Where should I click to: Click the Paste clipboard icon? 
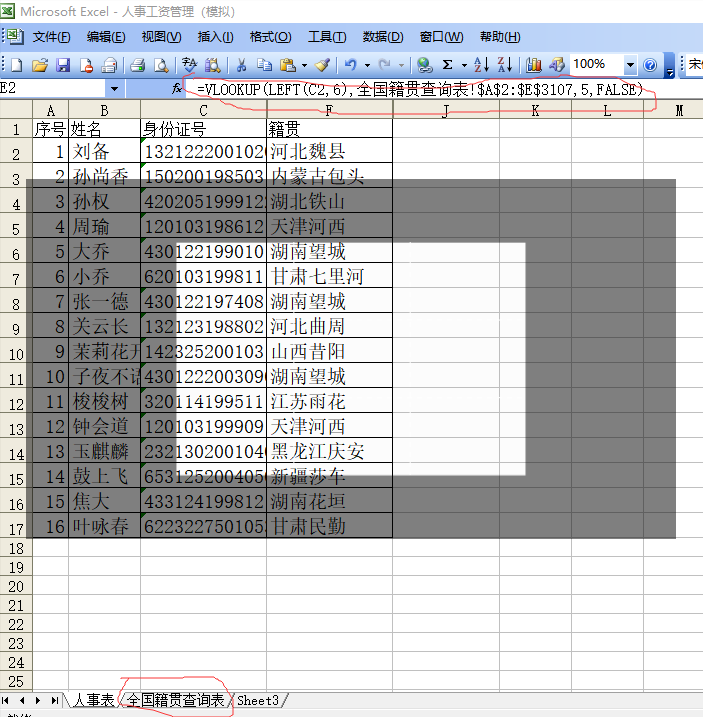point(287,65)
